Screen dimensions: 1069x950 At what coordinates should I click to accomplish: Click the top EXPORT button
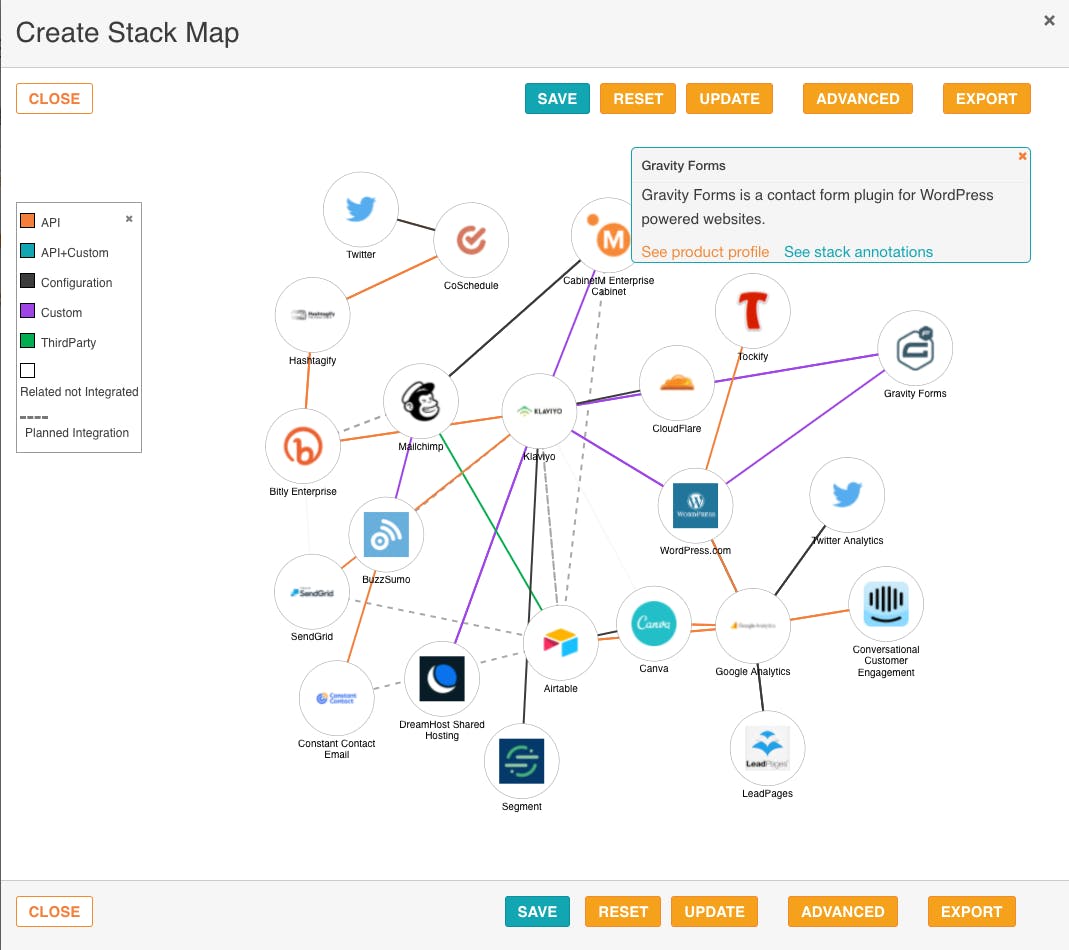(987, 98)
